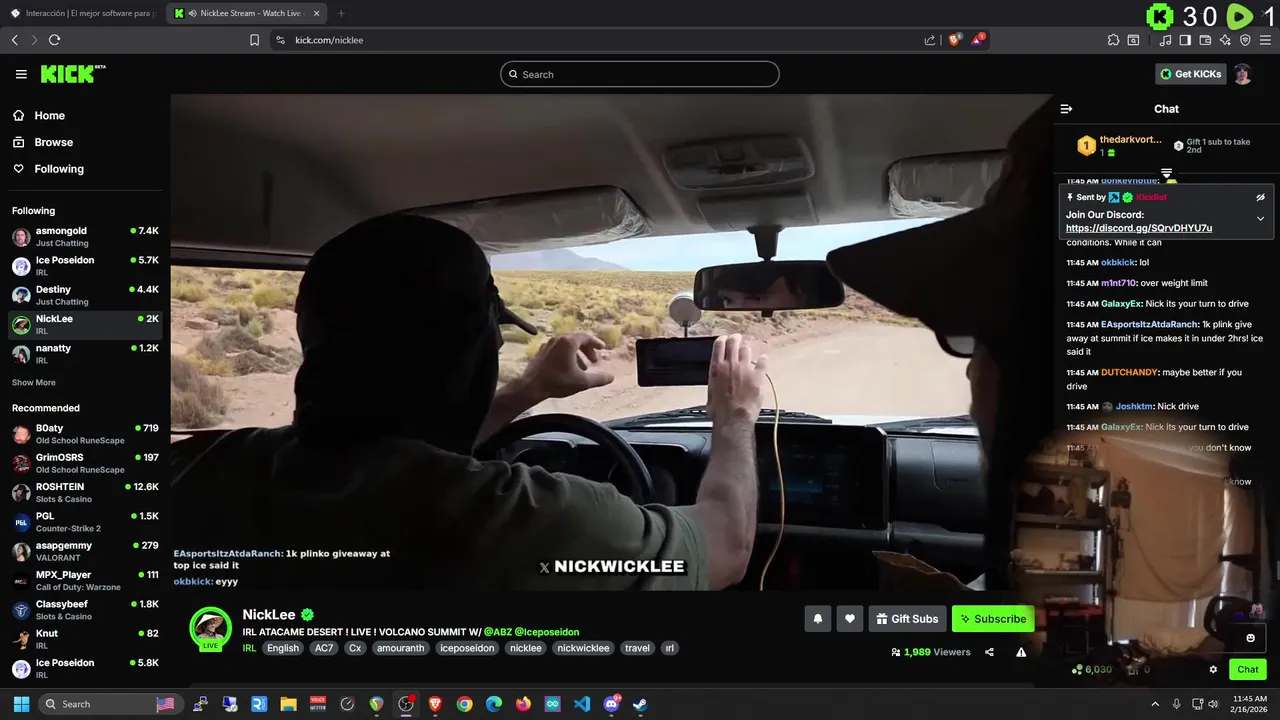Toggle follow heart on NickLee
The image size is (1280, 720).
[849, 619]
